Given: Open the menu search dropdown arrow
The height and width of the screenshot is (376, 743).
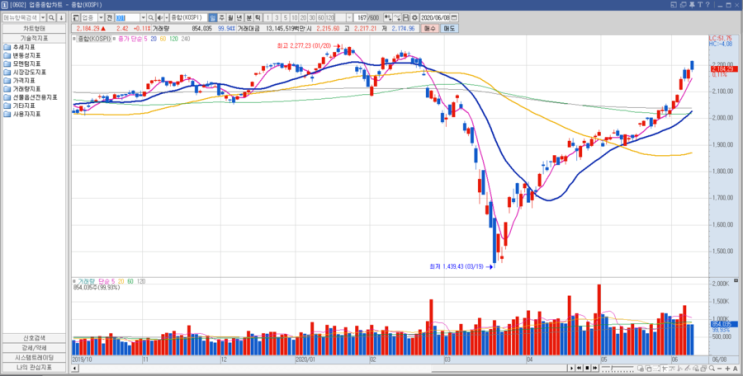Looking at the screenshot, I should pos(43,18).
